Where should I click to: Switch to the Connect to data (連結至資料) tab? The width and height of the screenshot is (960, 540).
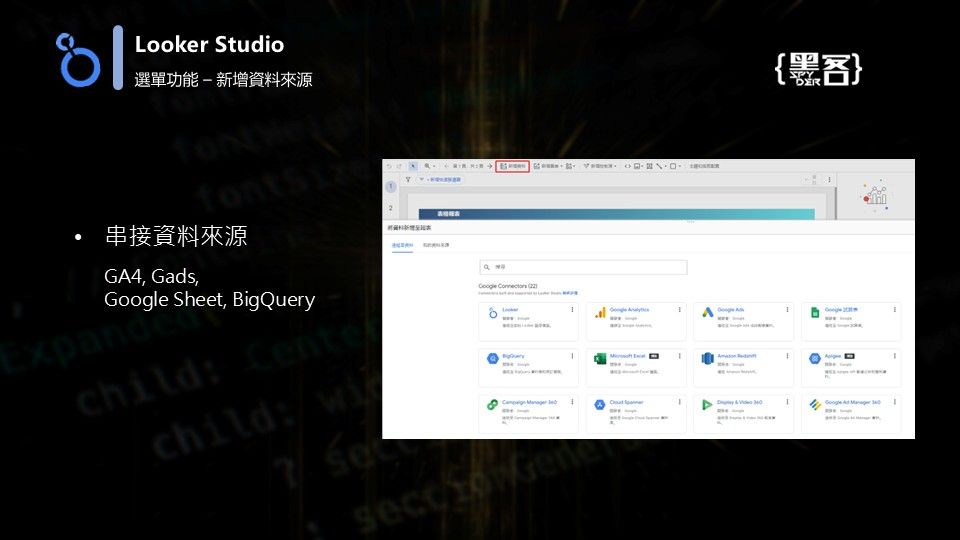click(x=402, y=245)
